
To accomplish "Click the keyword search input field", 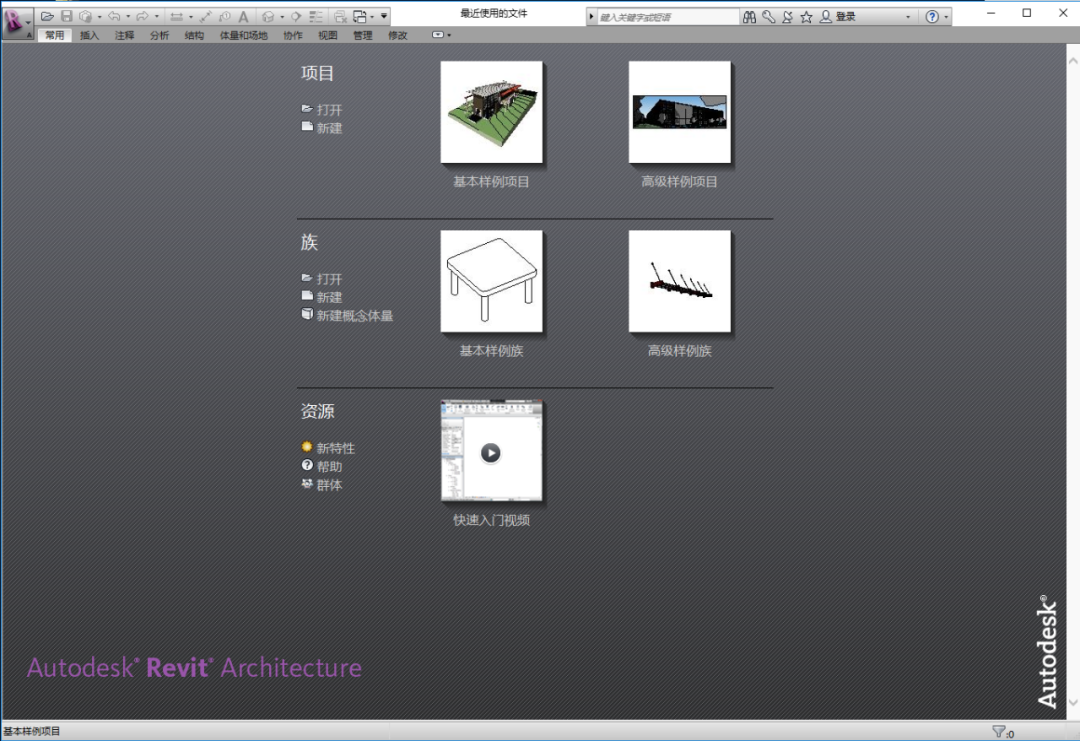I will click(667, 17).
